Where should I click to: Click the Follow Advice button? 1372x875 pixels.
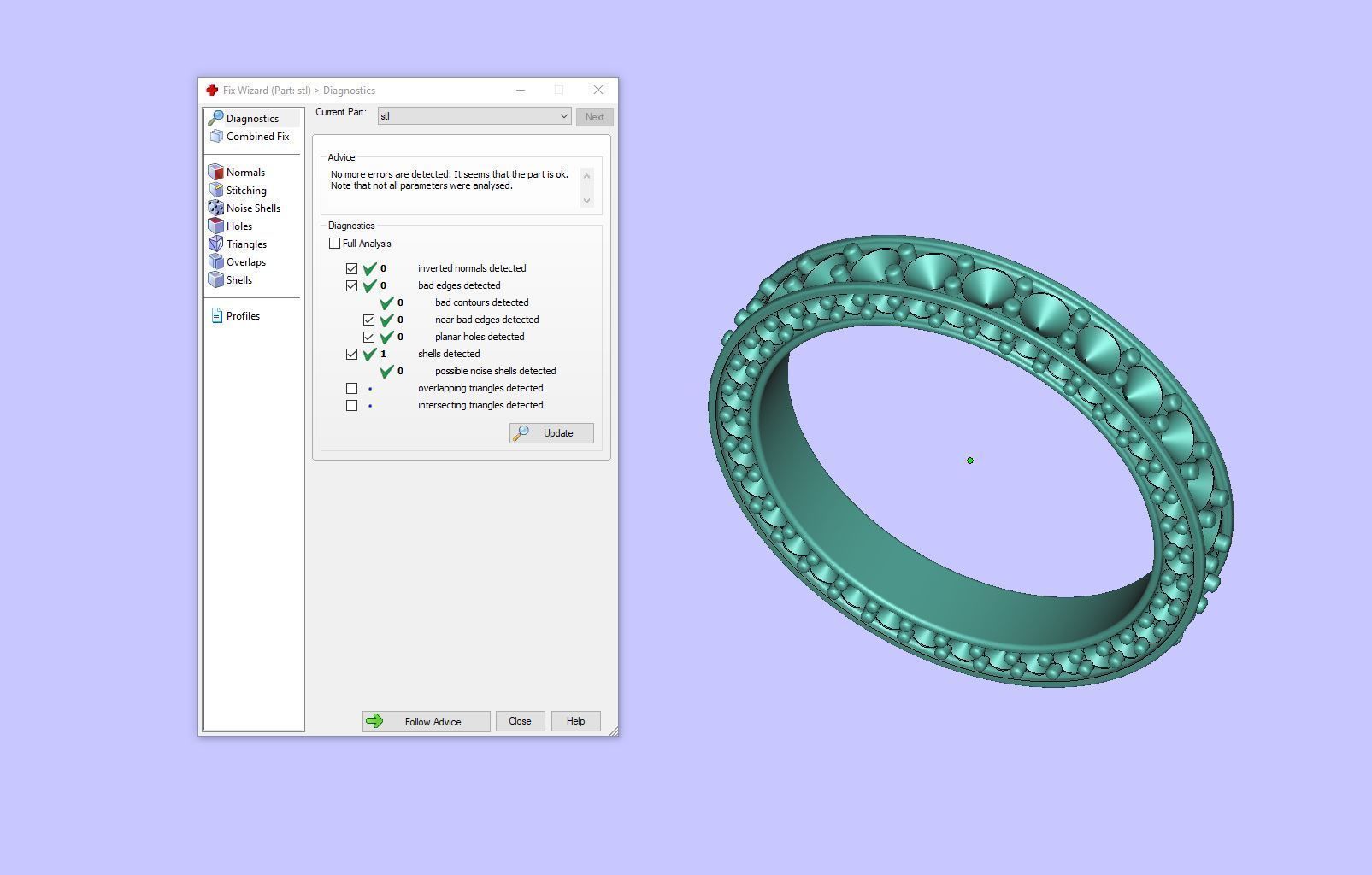tap(426, 722)
